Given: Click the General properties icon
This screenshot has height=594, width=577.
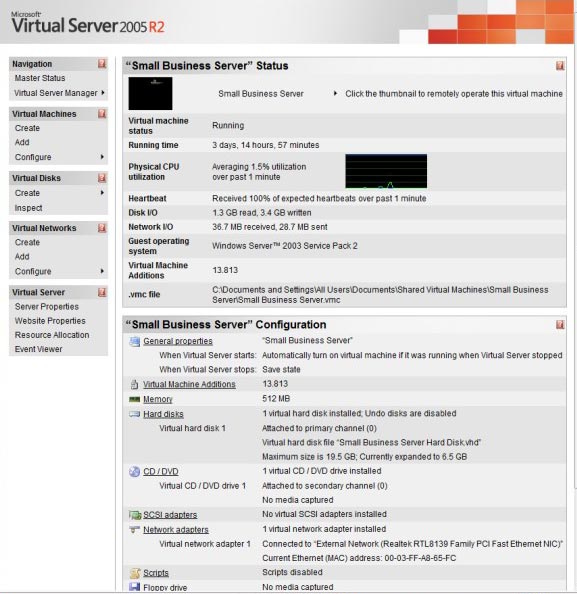Looking at the screenshot, I should pyautogui.click(x=134, y=341).
